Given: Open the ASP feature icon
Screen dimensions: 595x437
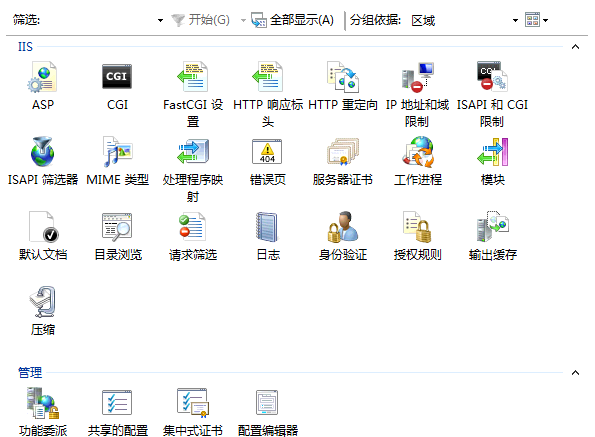Looking at the screenshot, I should tap(42, 77).
